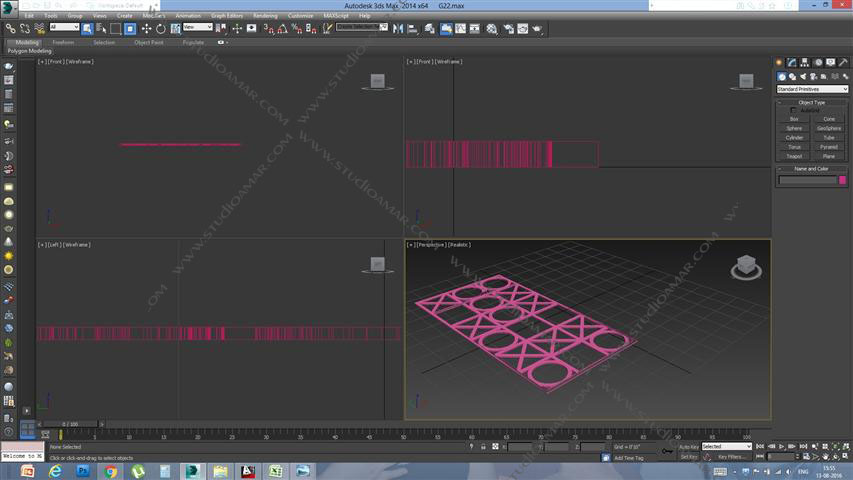853x480 pixels.
Task: Click the Select Object tool icon
Action: [87, 28]
